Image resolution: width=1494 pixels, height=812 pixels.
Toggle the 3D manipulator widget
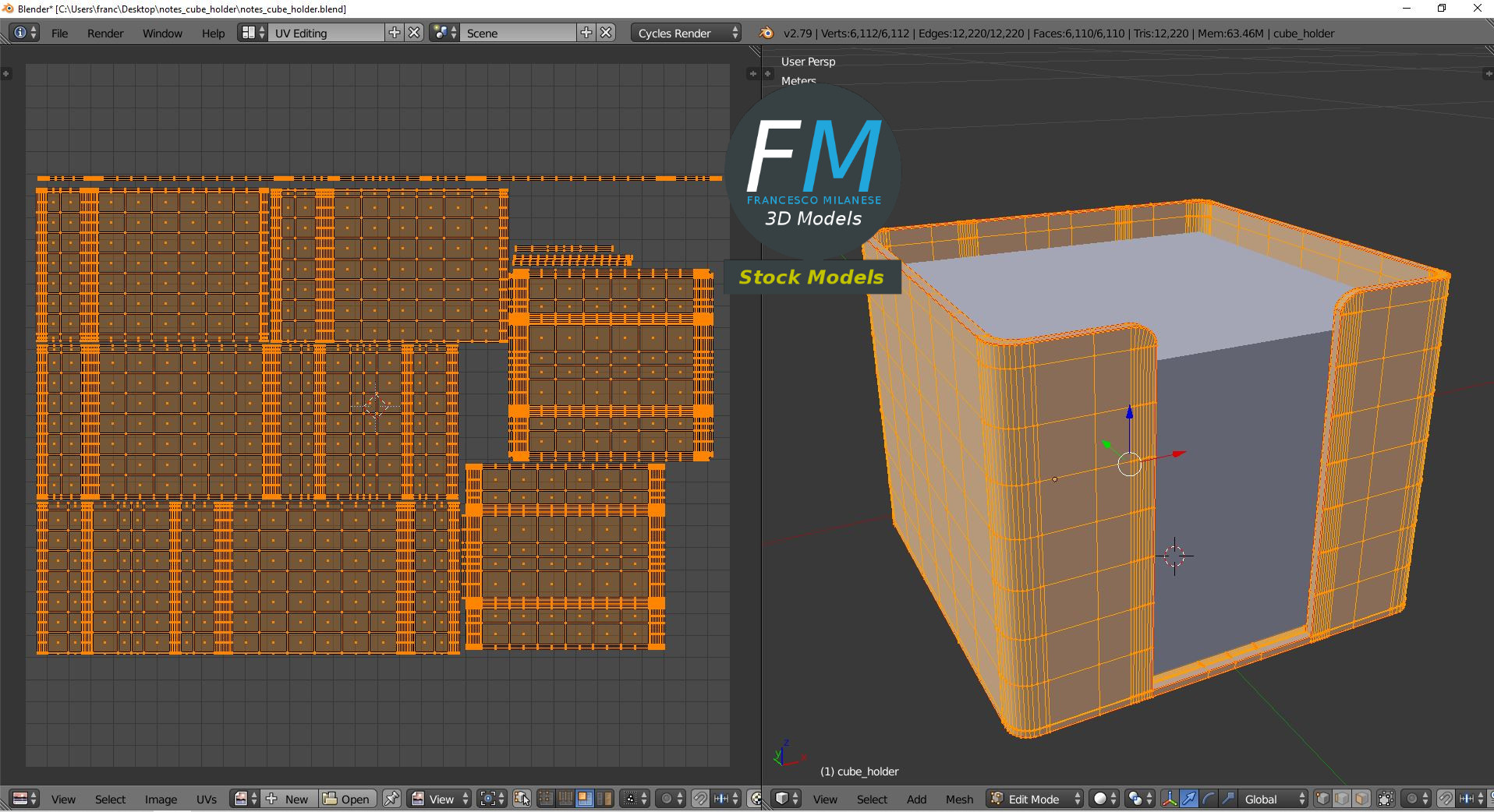click(1170, 799)
